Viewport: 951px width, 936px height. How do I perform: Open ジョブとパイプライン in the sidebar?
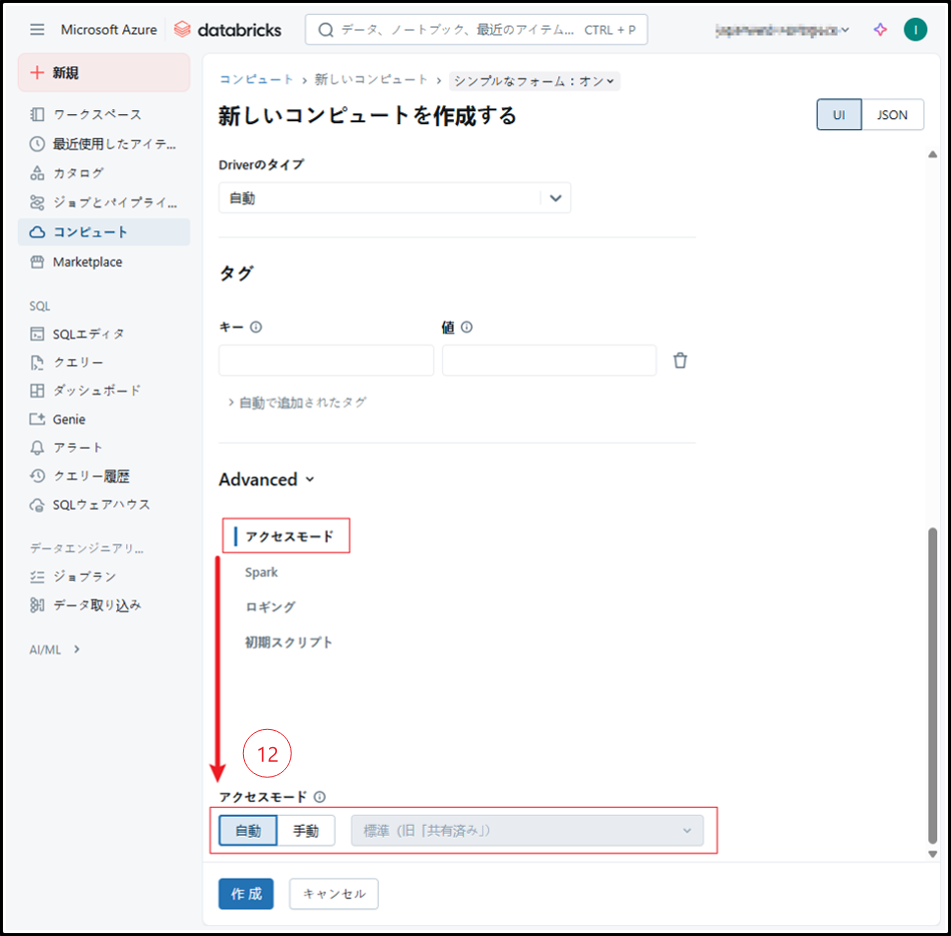(x=104, y=203)
